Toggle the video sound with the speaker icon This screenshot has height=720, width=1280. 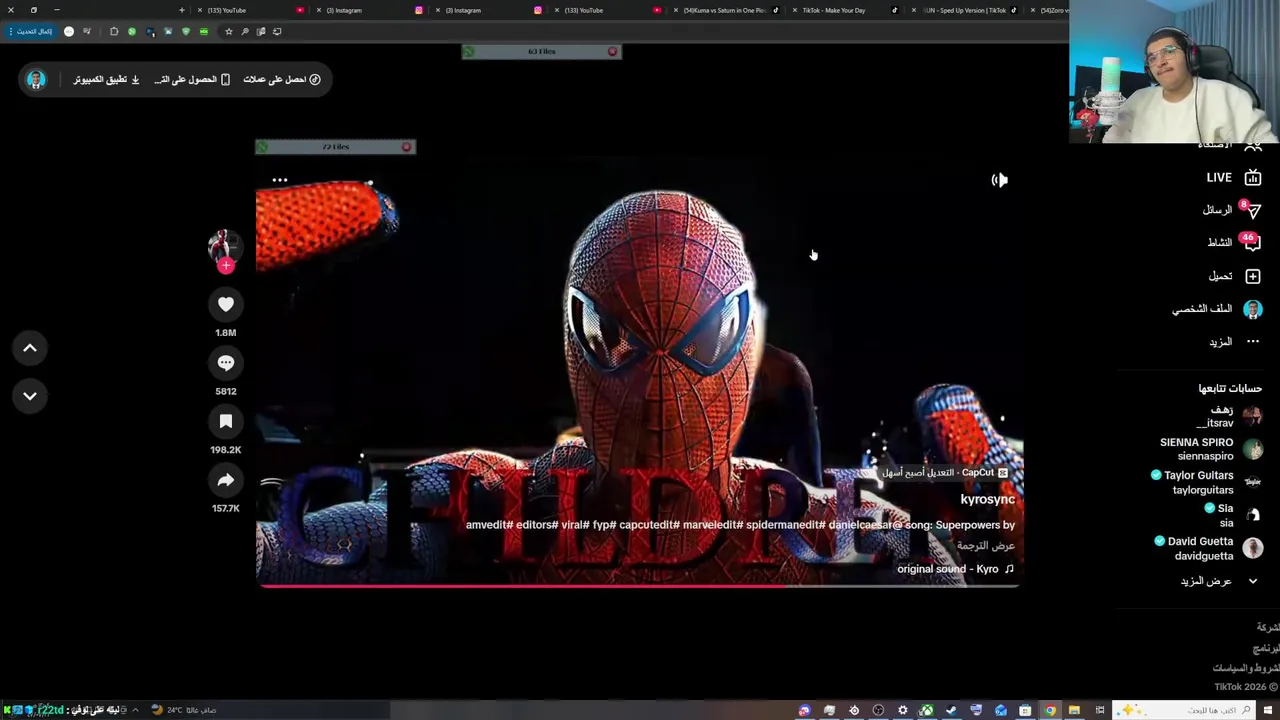[999, 180]
